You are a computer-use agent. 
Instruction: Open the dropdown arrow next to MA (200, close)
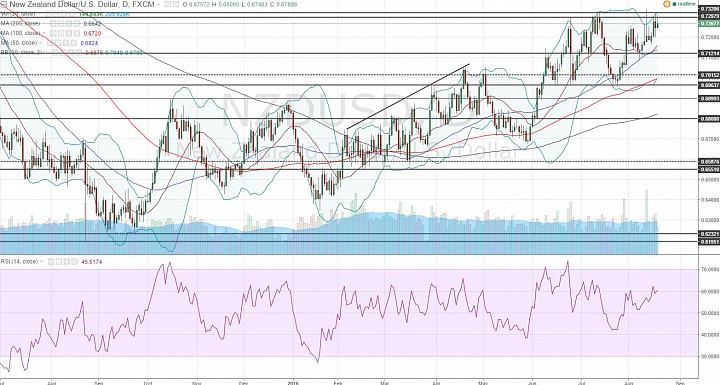[x=43, y=23]
